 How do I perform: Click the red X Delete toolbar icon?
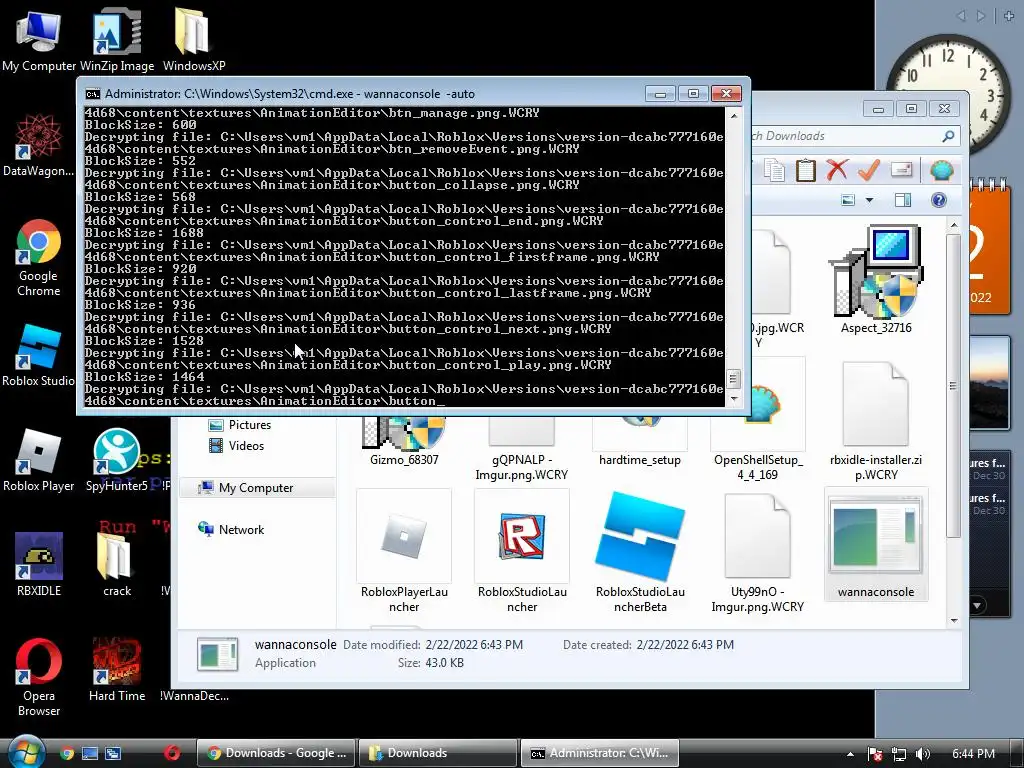tap(837, 170)
